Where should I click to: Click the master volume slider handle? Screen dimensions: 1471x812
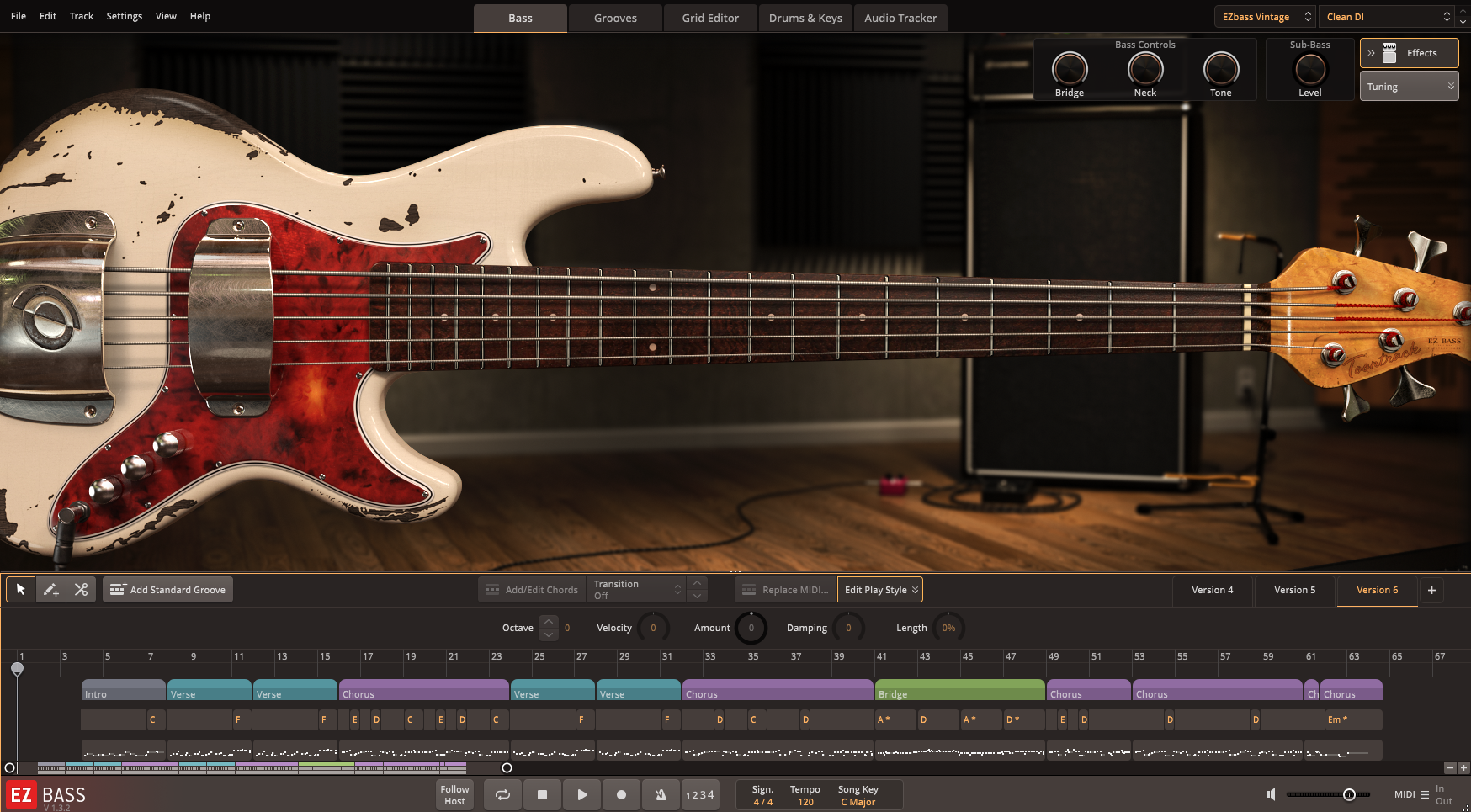tap(1349, 794)
